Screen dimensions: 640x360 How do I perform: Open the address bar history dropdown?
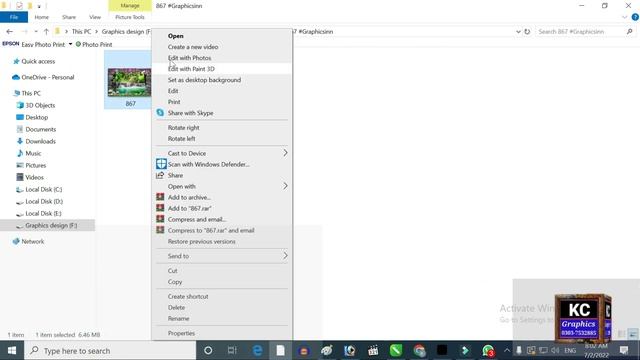pyautogui.click(x=518, y=31)
